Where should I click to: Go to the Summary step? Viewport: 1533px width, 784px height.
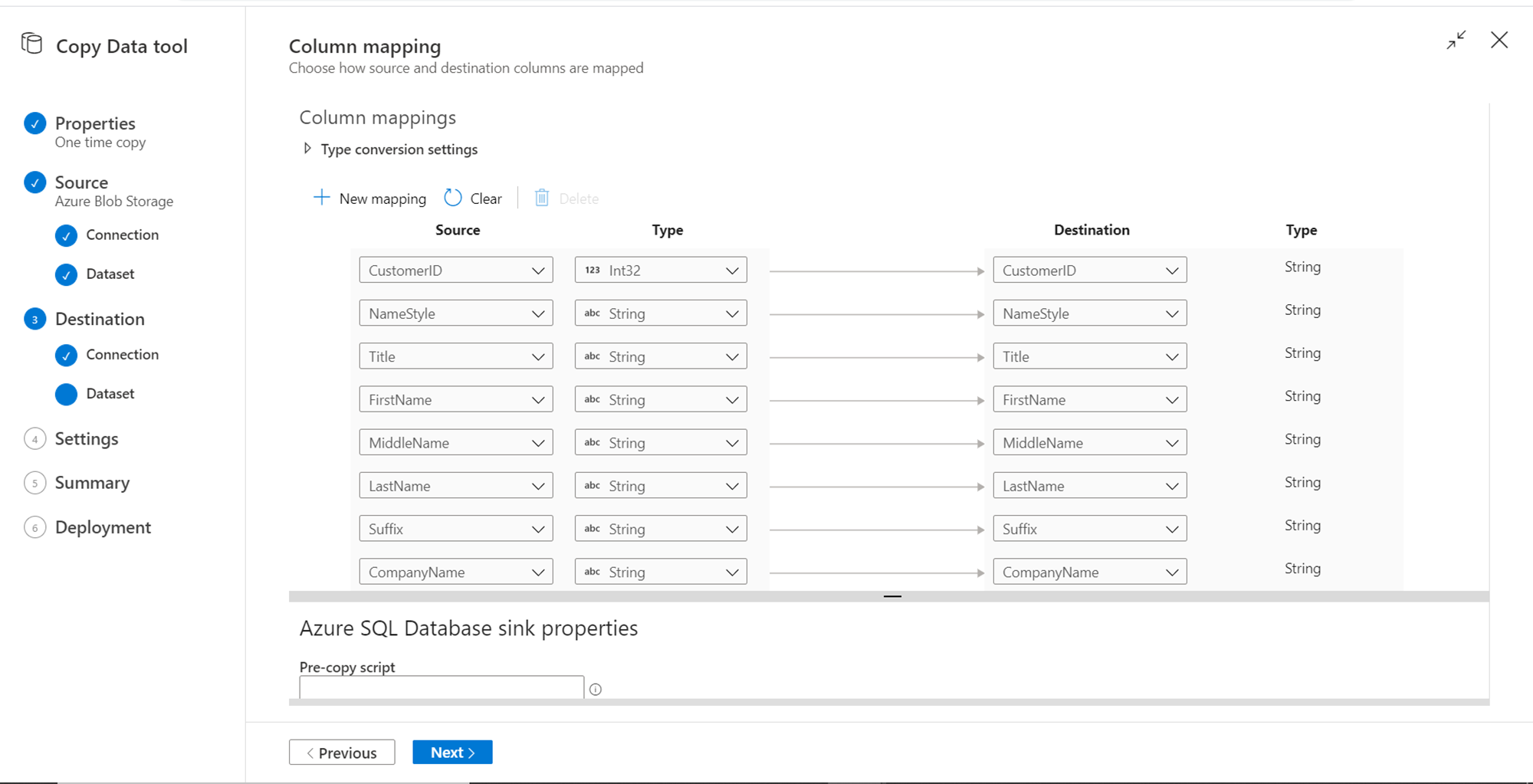pos(92,483)
